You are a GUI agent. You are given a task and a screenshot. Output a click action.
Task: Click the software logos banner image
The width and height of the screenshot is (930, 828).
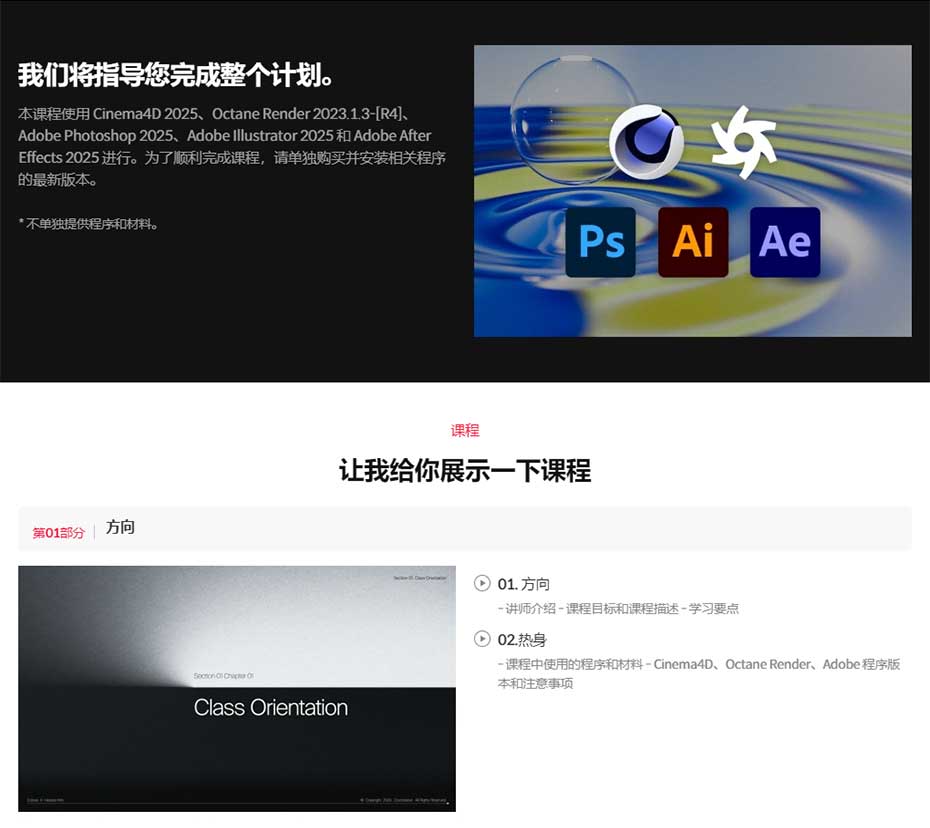coord(692,191)
